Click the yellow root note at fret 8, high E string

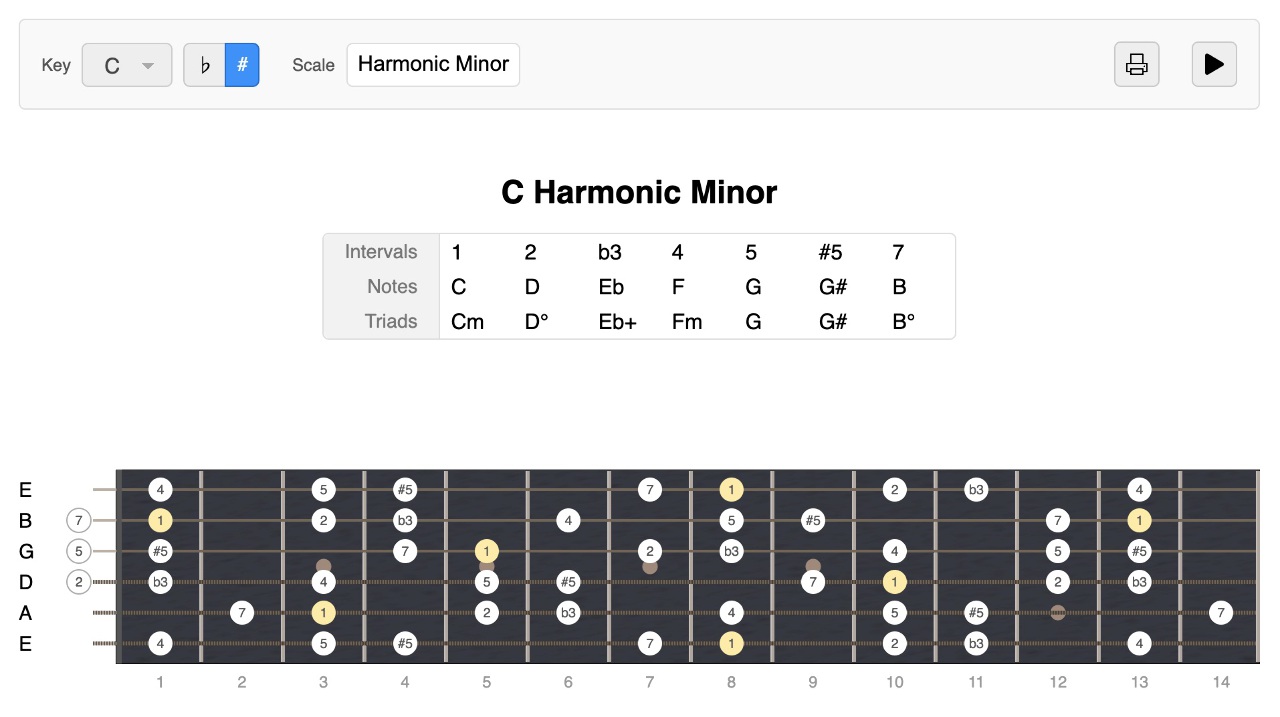[731, 489]
